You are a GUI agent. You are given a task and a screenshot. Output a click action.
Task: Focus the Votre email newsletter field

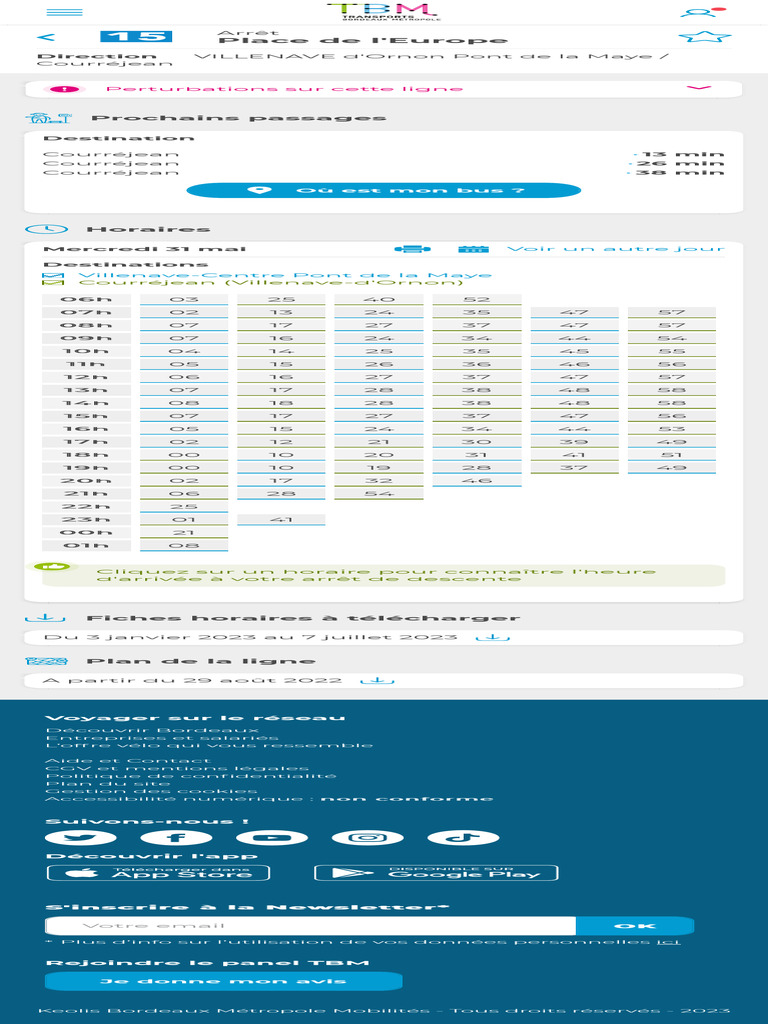[x=311, y=926]
